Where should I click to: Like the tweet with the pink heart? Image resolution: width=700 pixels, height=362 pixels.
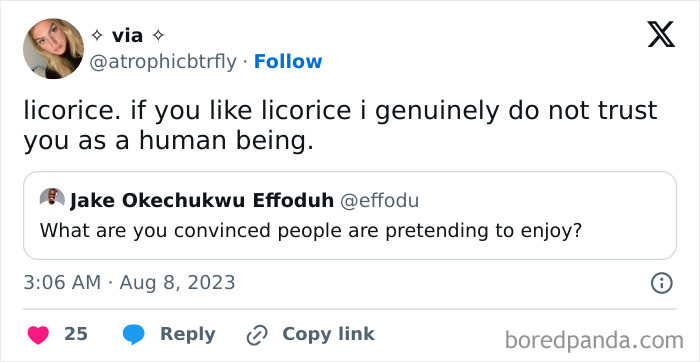(x=38, y=335)
